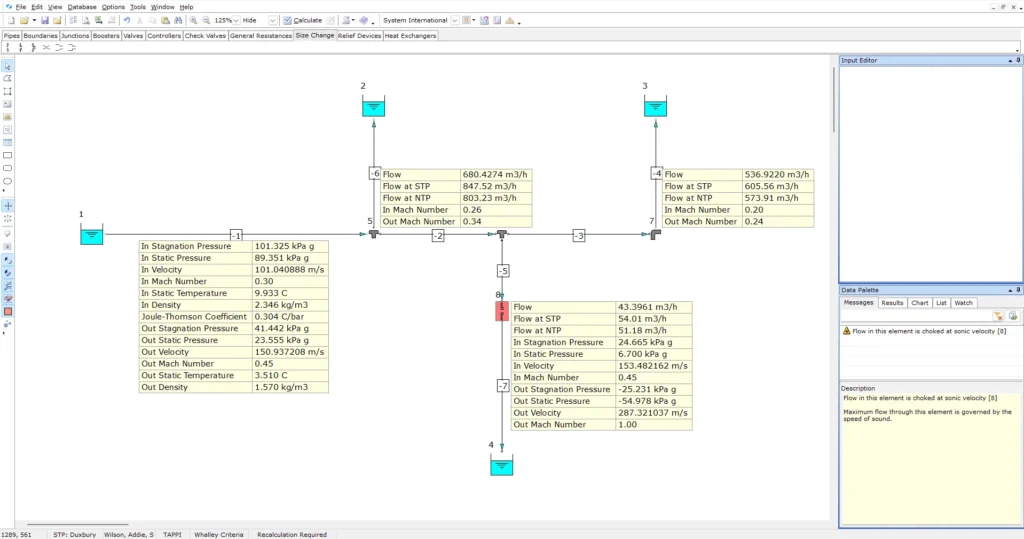Click the Calculate button
This screenshot has width=1024, height=539.
(x=302, y=20)
